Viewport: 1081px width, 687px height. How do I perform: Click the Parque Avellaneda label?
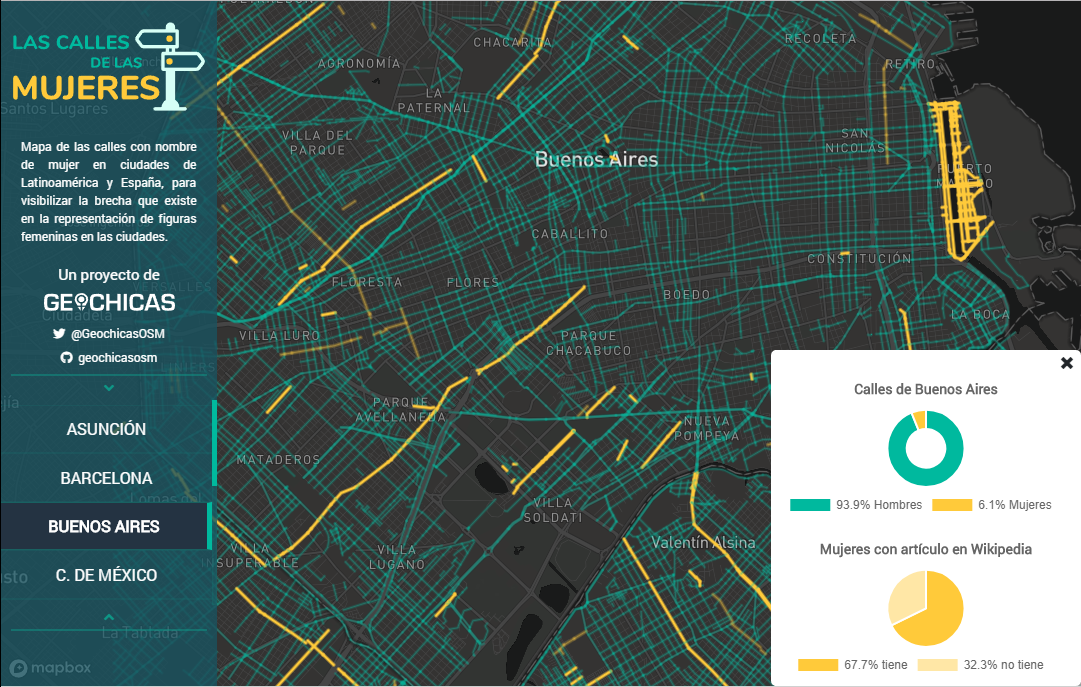401,410
